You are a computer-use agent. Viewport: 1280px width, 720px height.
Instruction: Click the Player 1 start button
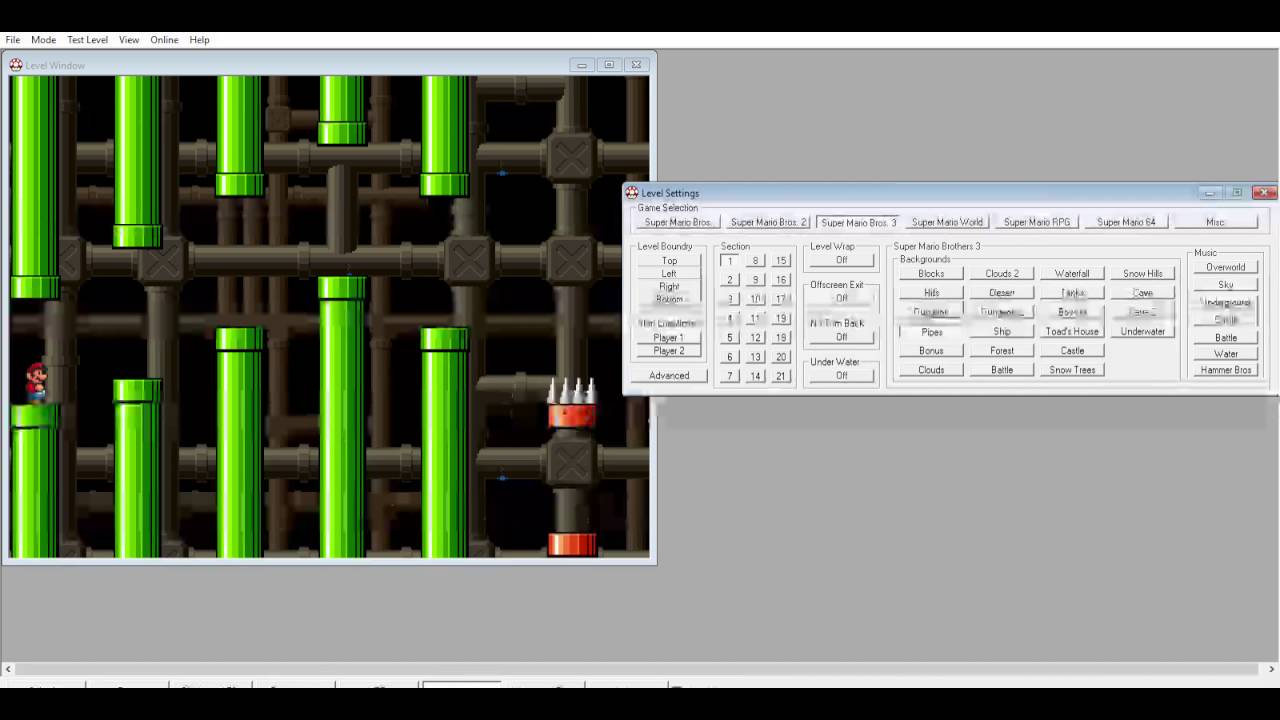[x=669, y=338]
